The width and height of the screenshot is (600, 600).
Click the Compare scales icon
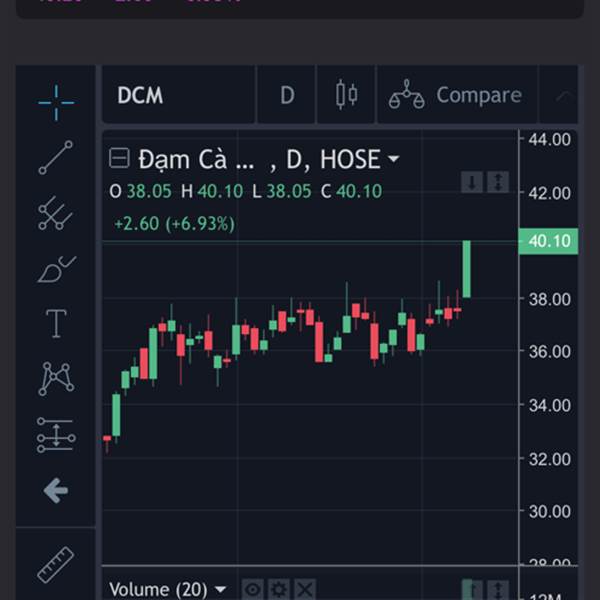coord(406,95)
